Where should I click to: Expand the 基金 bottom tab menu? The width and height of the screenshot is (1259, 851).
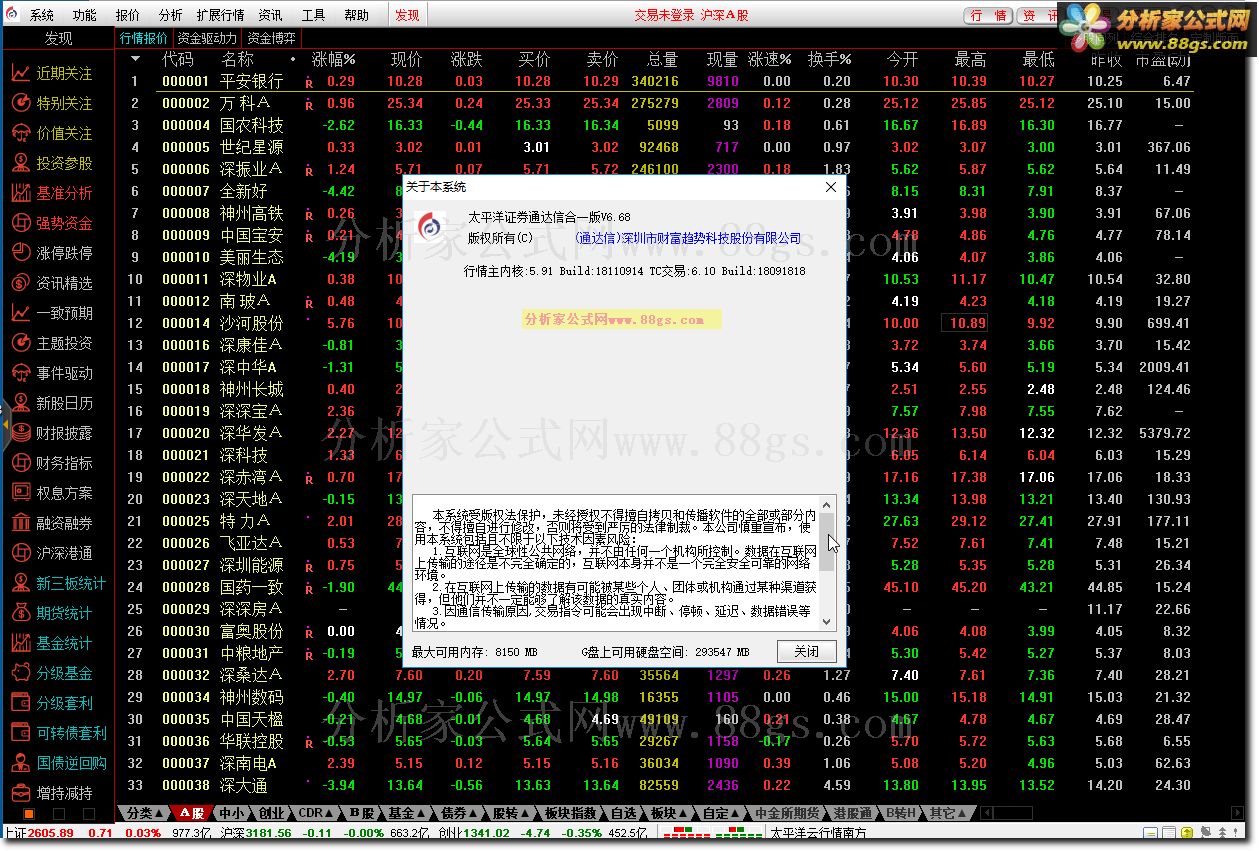(x=406, y=813)
